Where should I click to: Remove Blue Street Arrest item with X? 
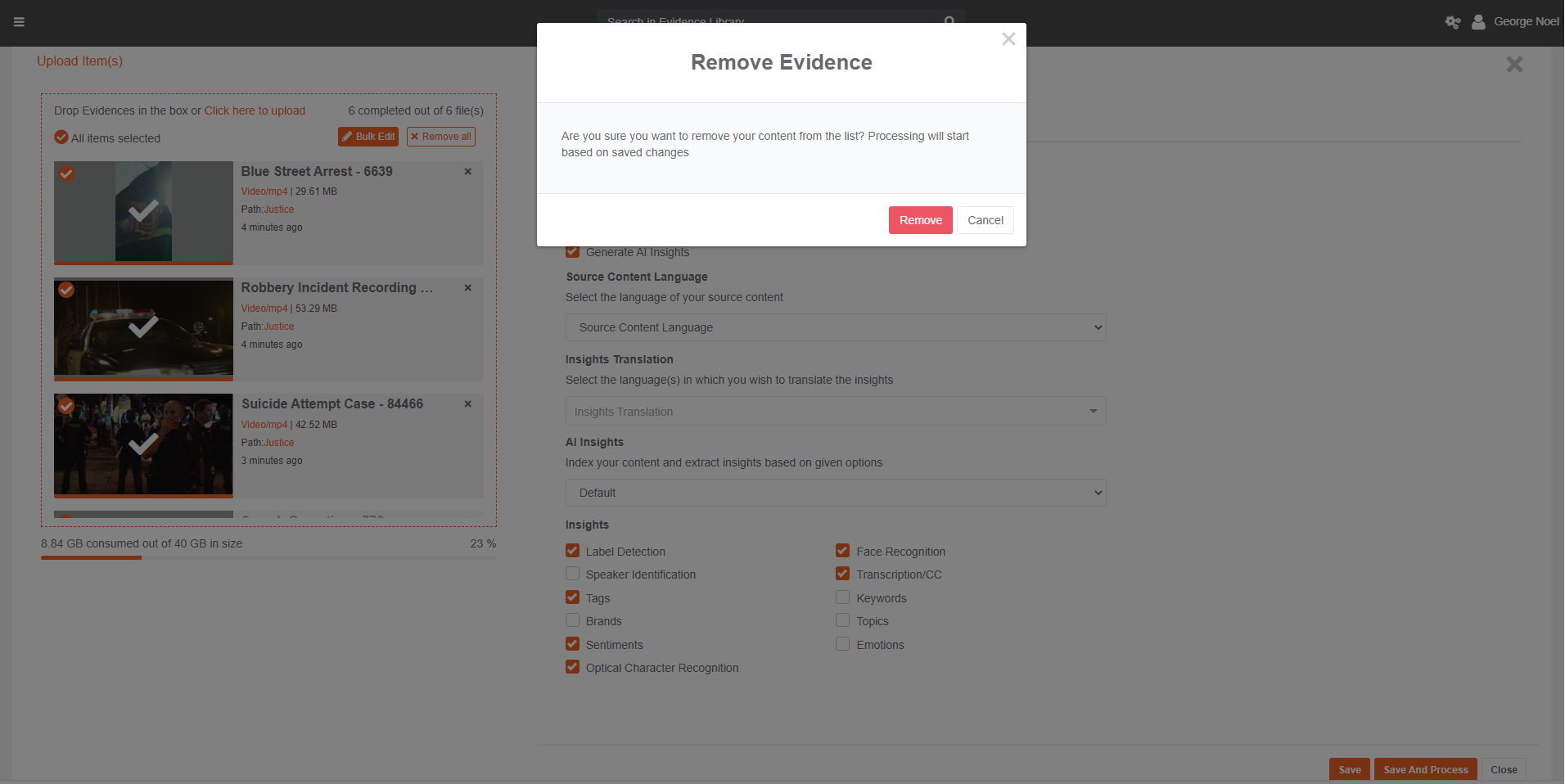(468, 172)
